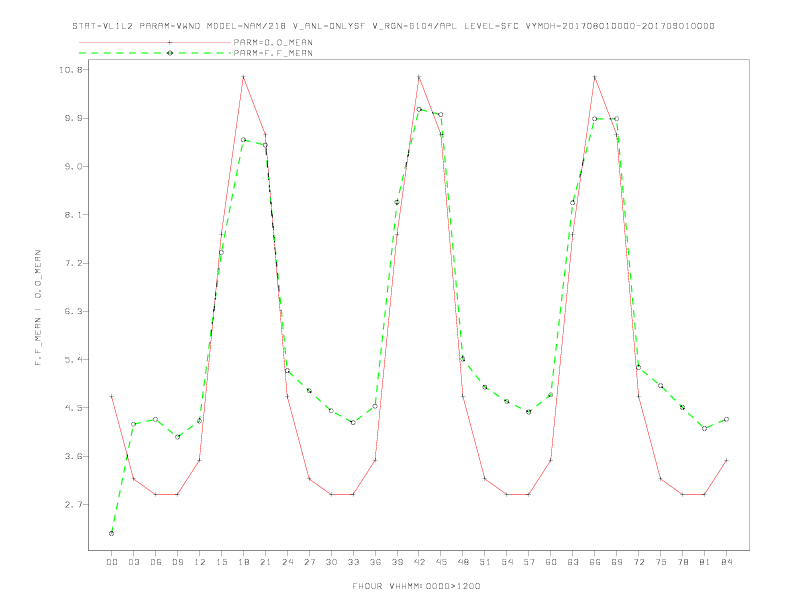Click the 36 forecast hour x-axis label
The width and height of the screenshot is (792, 612).
(375, 562)
